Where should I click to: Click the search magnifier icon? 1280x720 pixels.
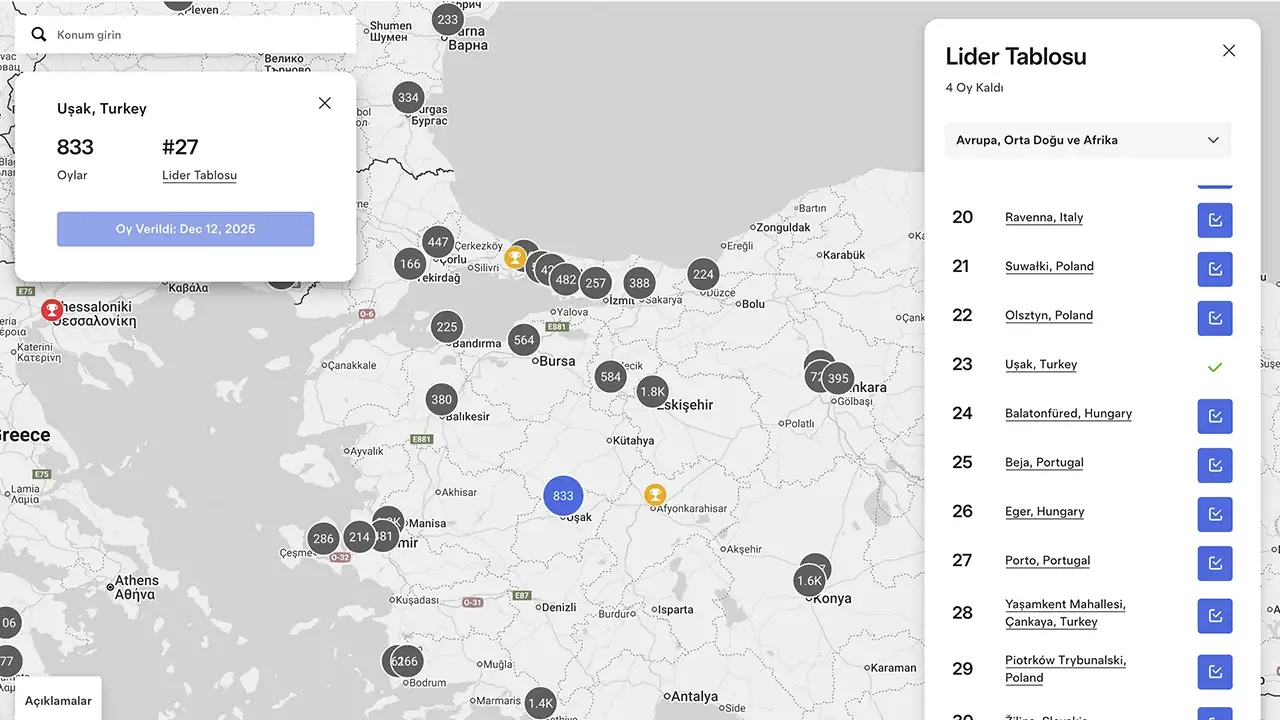point(39,35)
